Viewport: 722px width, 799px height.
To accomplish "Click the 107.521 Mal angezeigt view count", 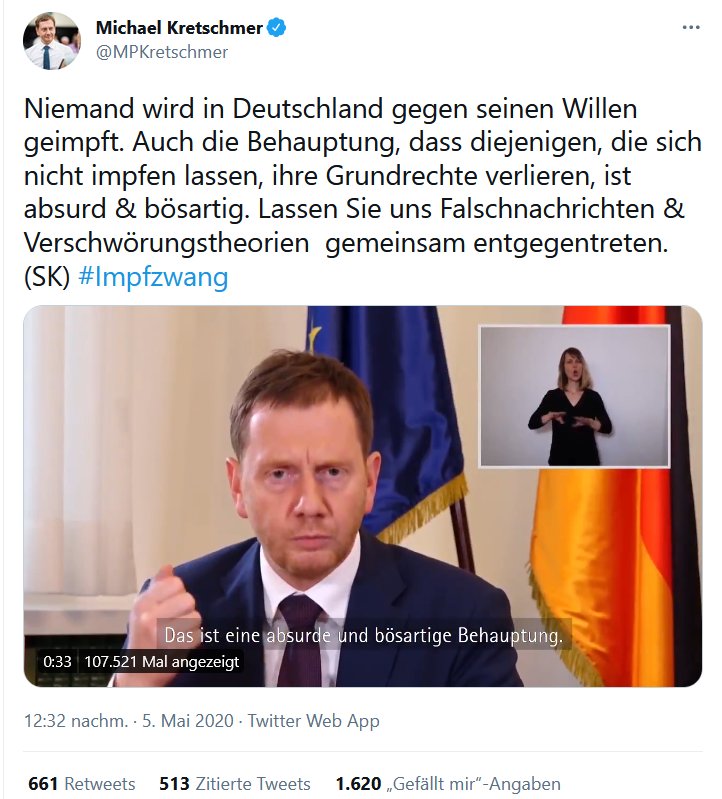I will click(x=162, y=662).
